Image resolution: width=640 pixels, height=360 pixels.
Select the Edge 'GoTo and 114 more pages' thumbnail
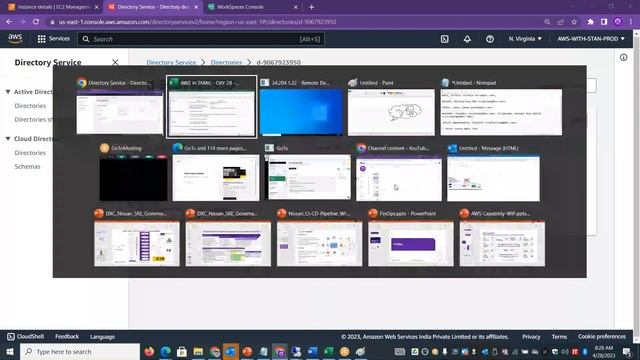[x=216, y=172]
